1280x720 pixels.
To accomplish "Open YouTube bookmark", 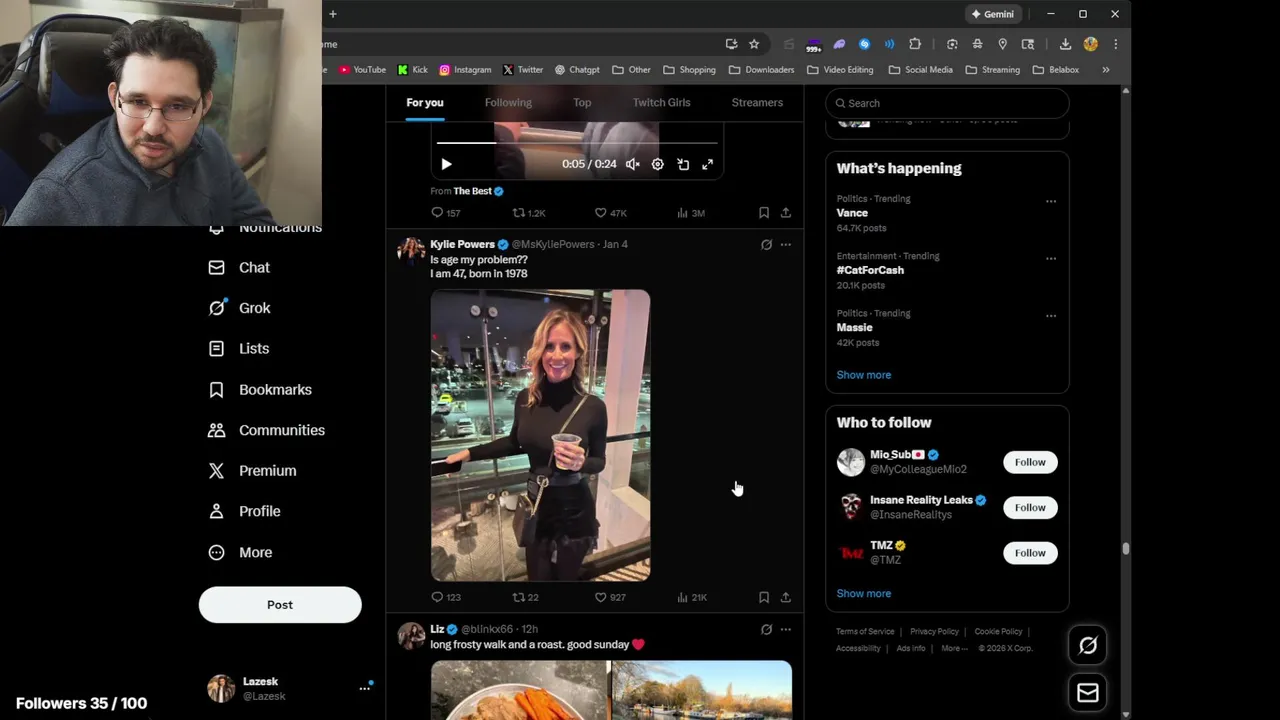I will click(x=362, y=70).
